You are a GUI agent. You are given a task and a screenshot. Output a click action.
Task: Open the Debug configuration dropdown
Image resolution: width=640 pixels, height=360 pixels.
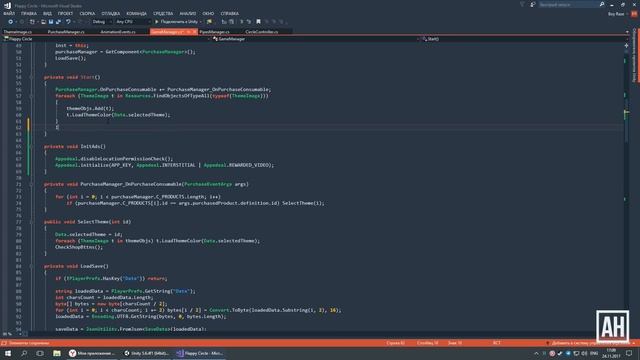coord(101,22)
